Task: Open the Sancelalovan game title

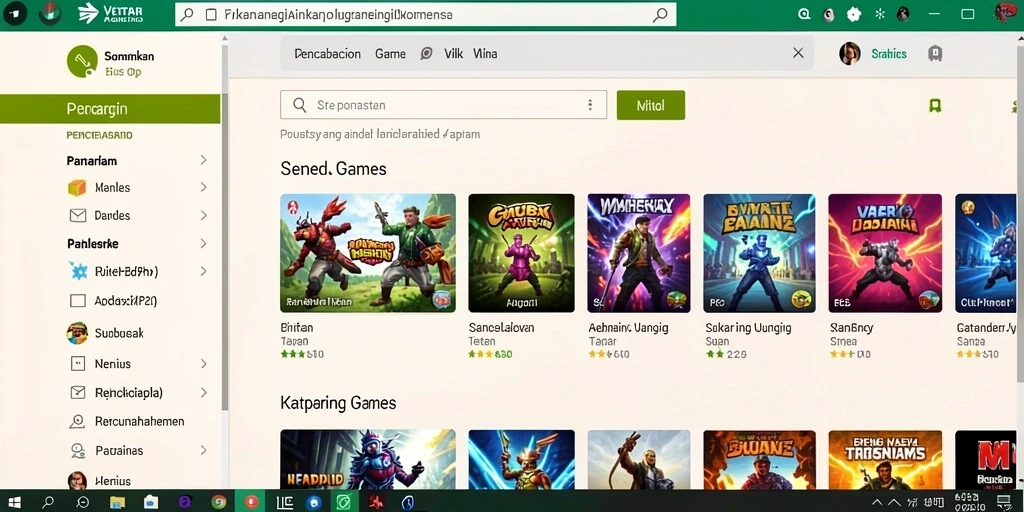Action: tap(501, 328)
